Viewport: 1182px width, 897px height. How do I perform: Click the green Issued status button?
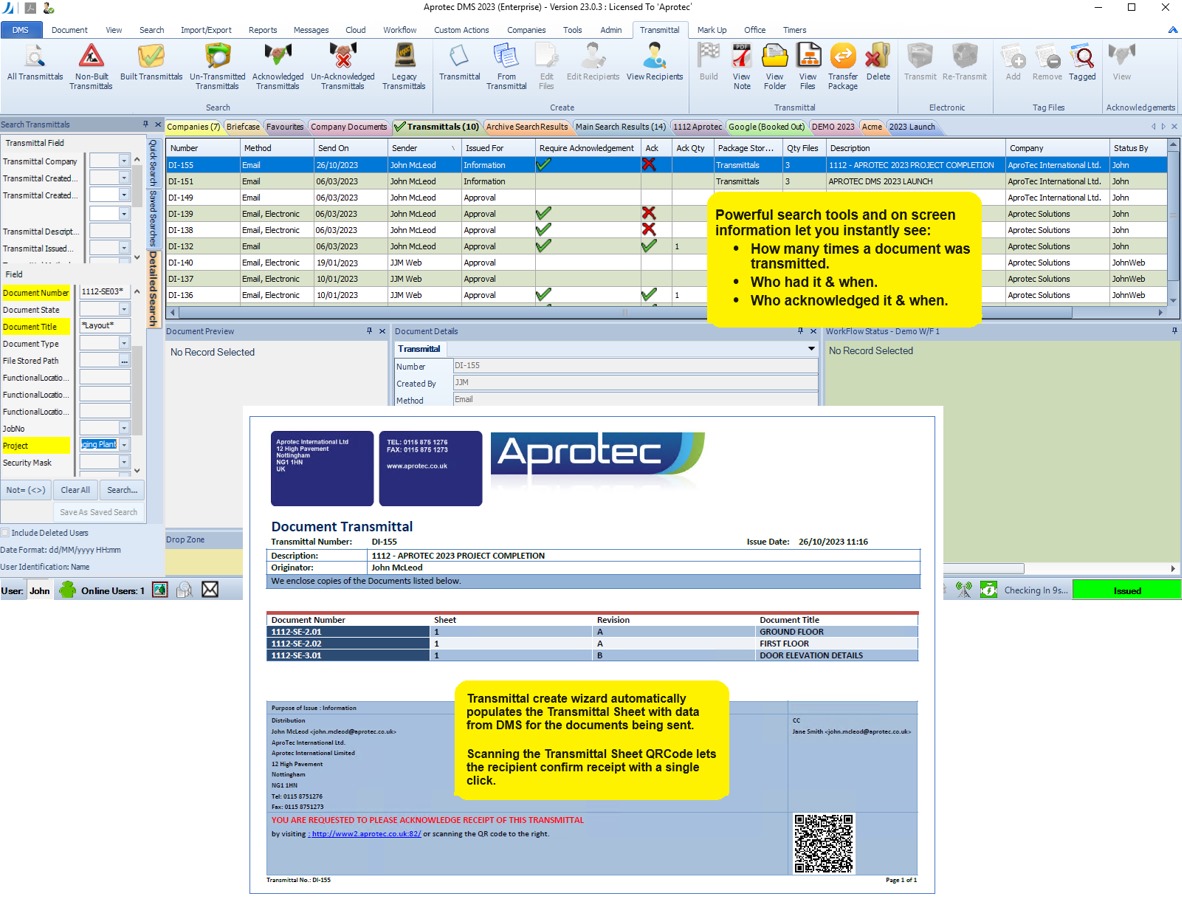tap(1127, 591)
